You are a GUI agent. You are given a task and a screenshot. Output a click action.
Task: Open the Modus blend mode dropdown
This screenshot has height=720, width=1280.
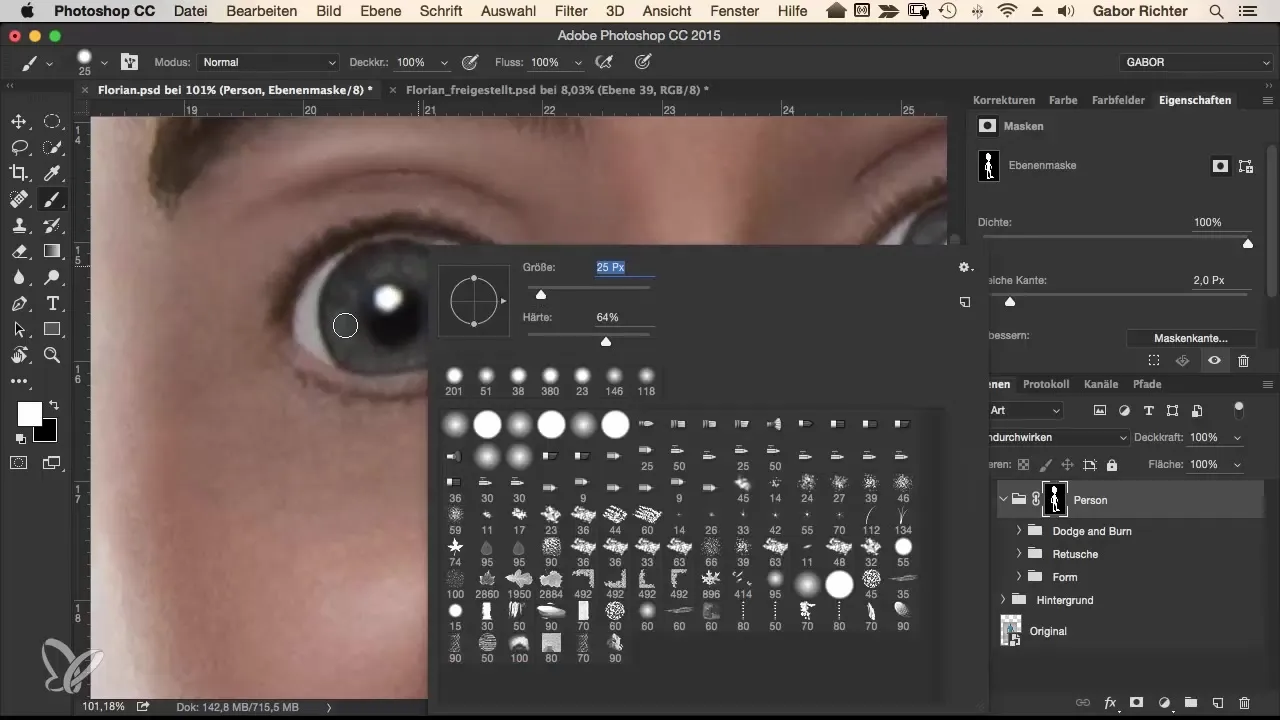(x=267, y=62)
